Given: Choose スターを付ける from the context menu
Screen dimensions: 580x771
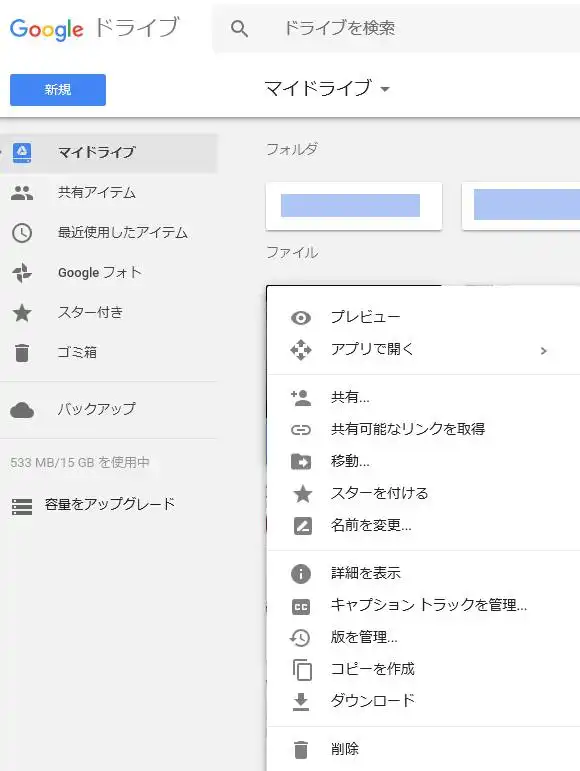Looking at the screenshot, I should (x=379, y=493).
